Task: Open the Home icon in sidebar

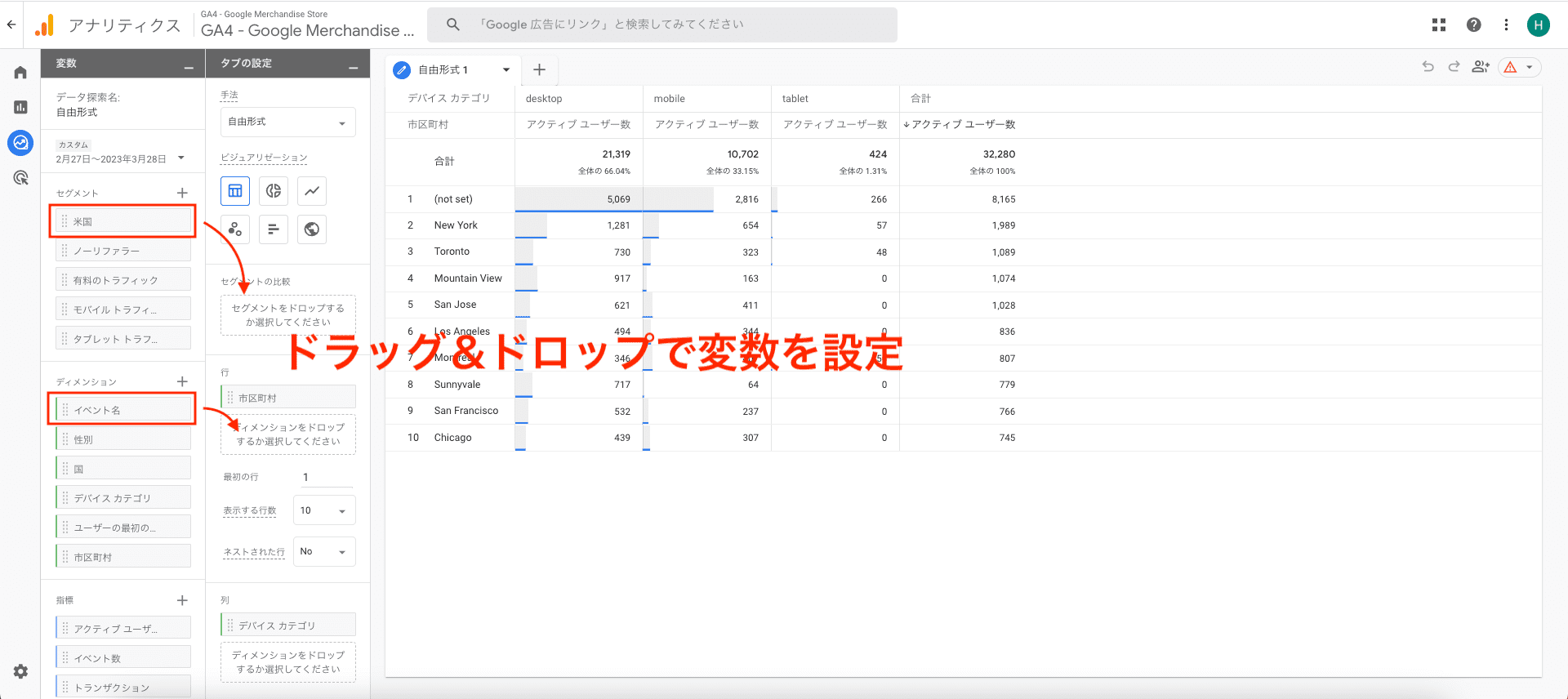Action: 20,73
